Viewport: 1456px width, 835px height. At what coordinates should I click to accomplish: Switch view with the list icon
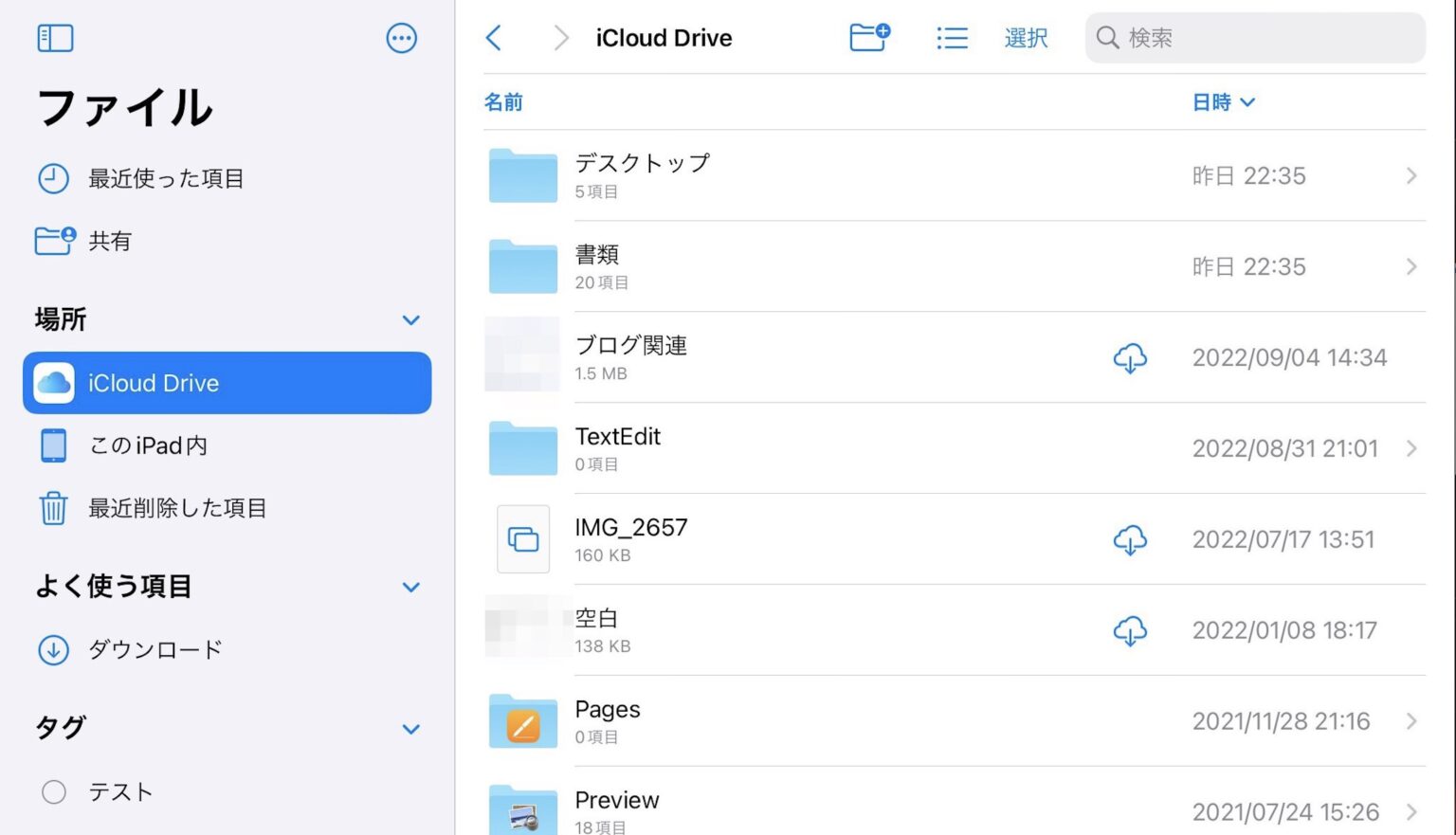952,38
